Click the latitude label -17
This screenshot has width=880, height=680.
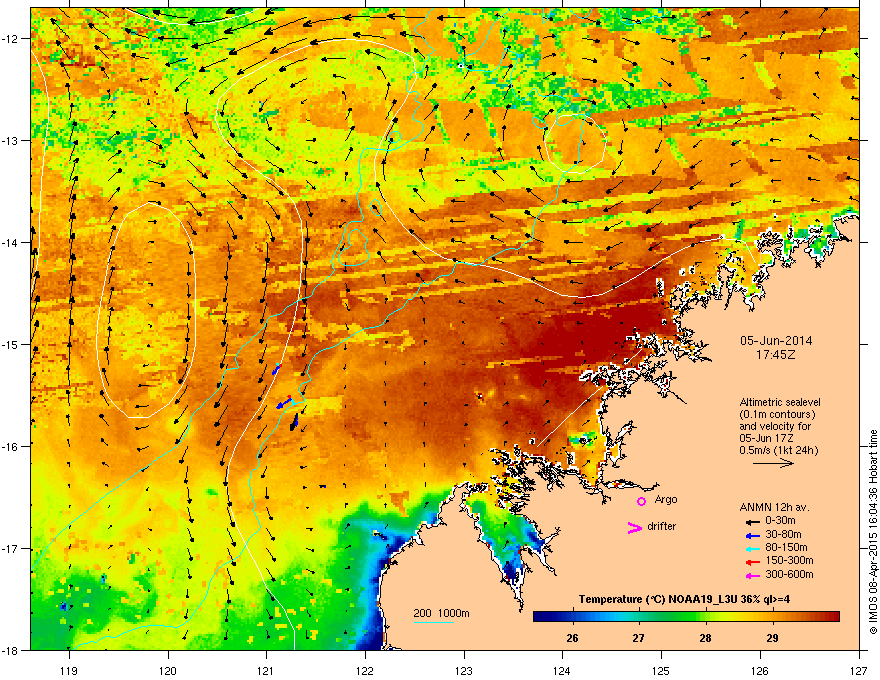[11, 548]
